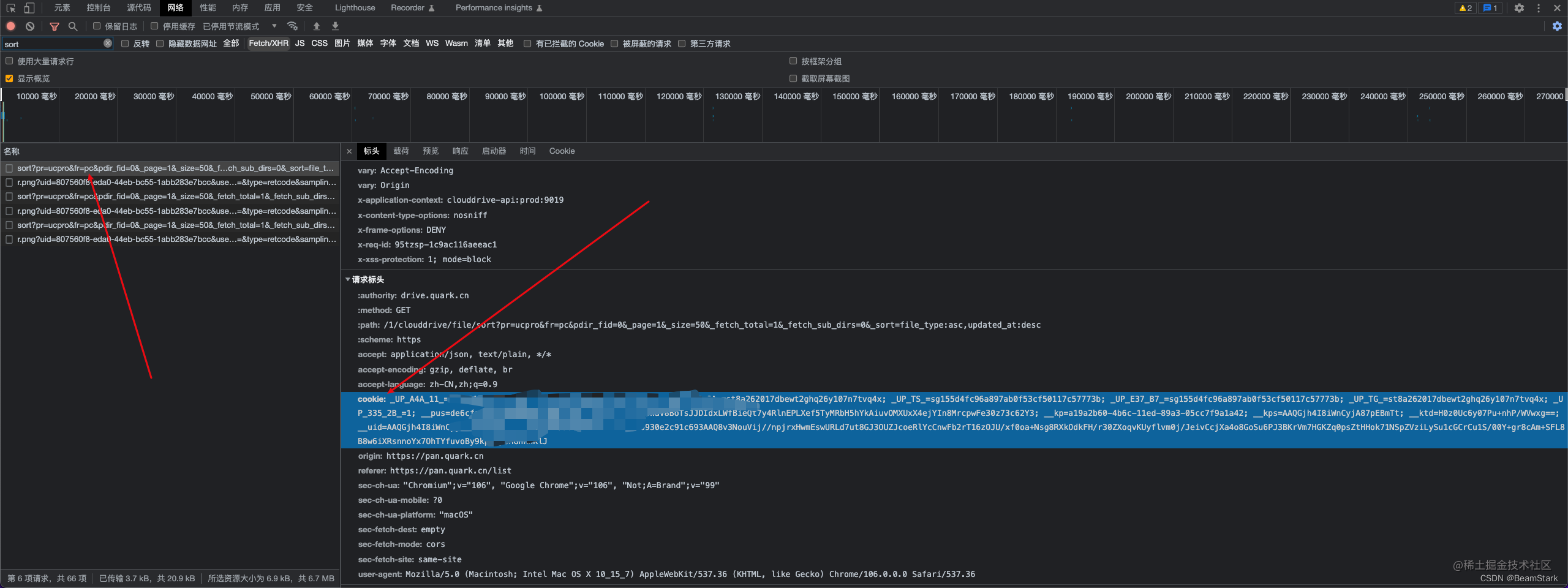
Task: Clear the network requests list
Action: [30, 26]
